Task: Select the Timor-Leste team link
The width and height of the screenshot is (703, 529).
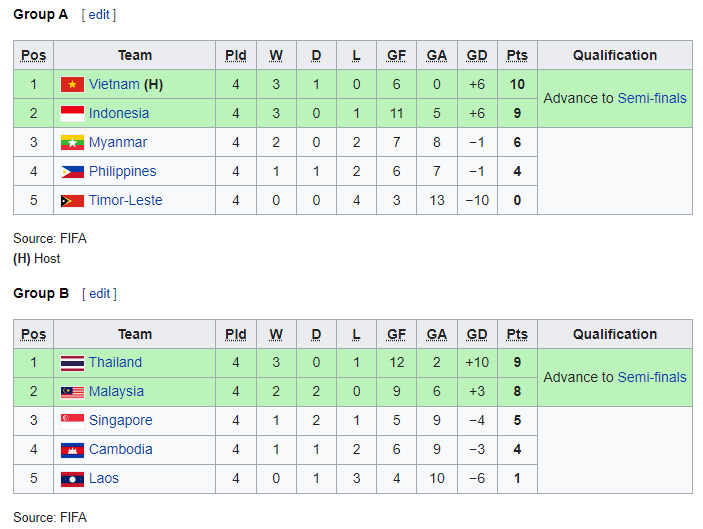Action: 126,200
